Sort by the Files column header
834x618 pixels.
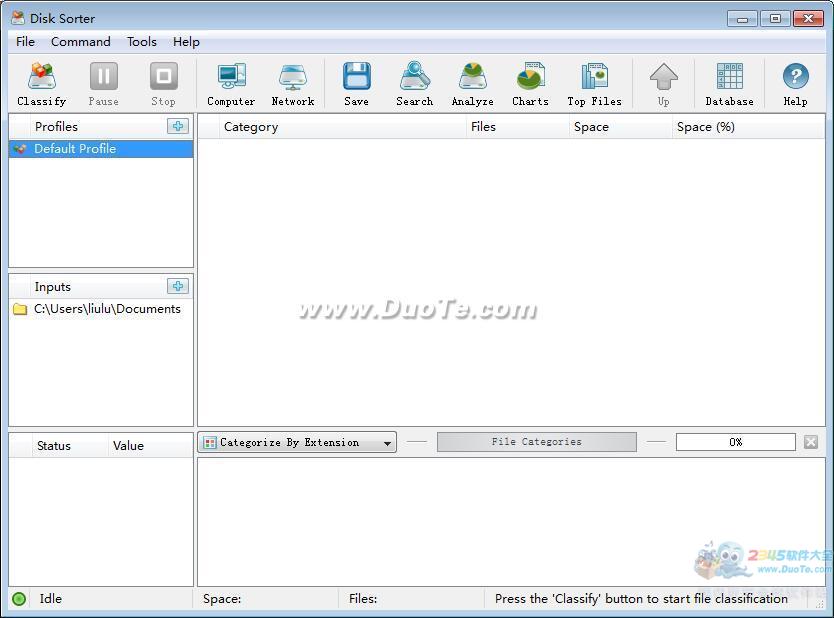[518, 127]
